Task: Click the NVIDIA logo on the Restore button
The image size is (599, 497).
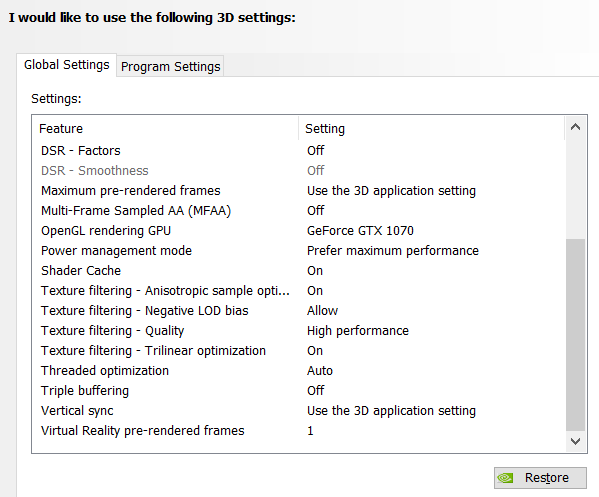Action: pos(505,478)
